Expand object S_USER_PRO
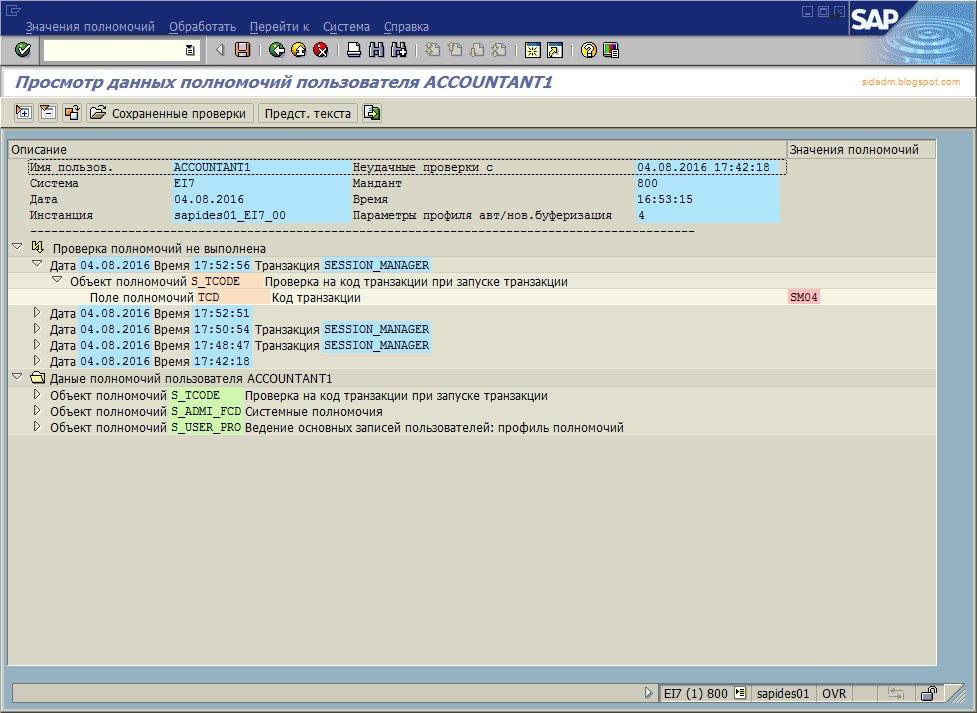977x713 pixels. point(37,427)
